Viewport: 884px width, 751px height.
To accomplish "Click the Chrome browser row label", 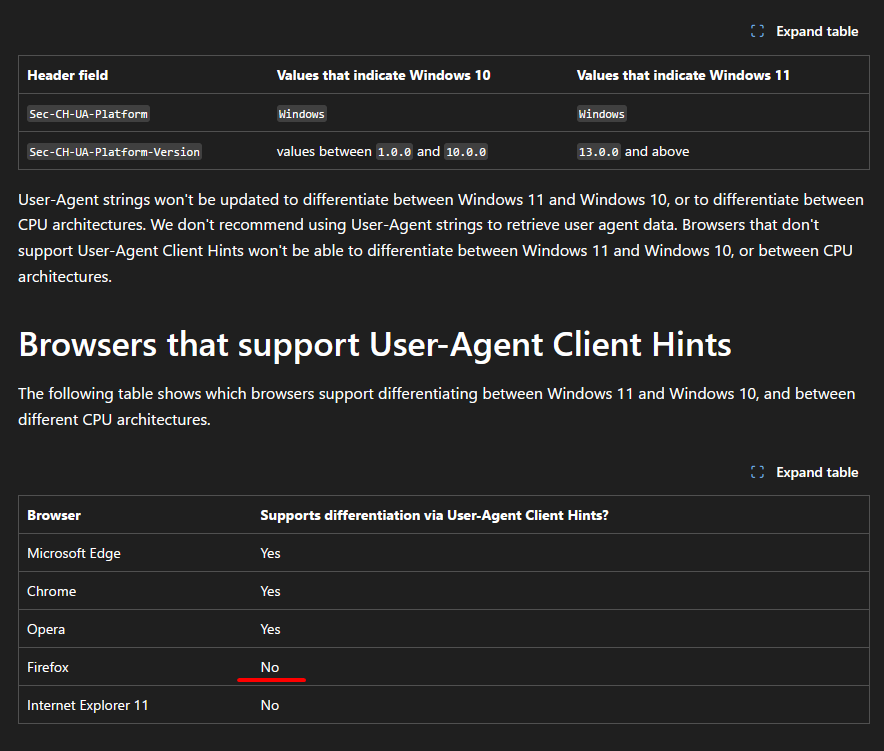I will [x=51, y=591].
